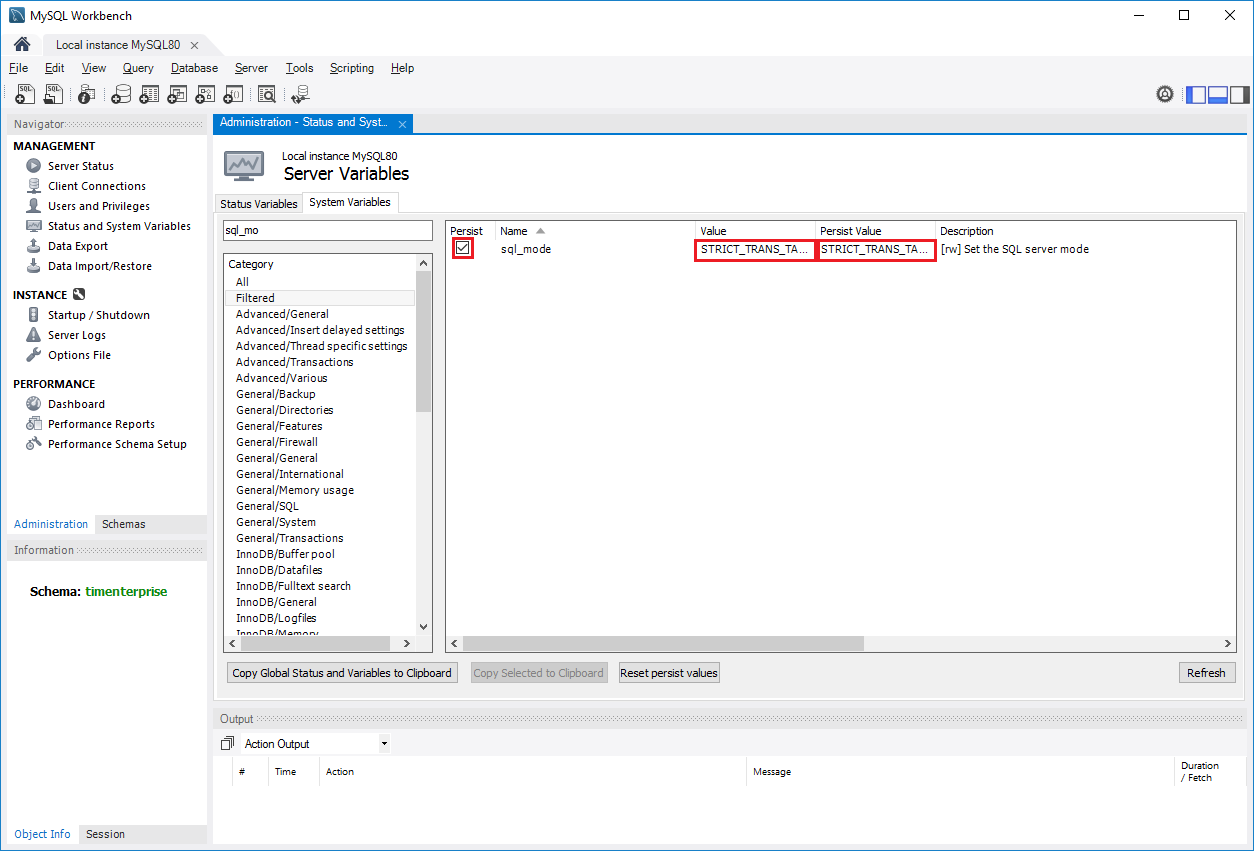Open the Database menu
This screenshot has height=851, width=1254.
194,68
